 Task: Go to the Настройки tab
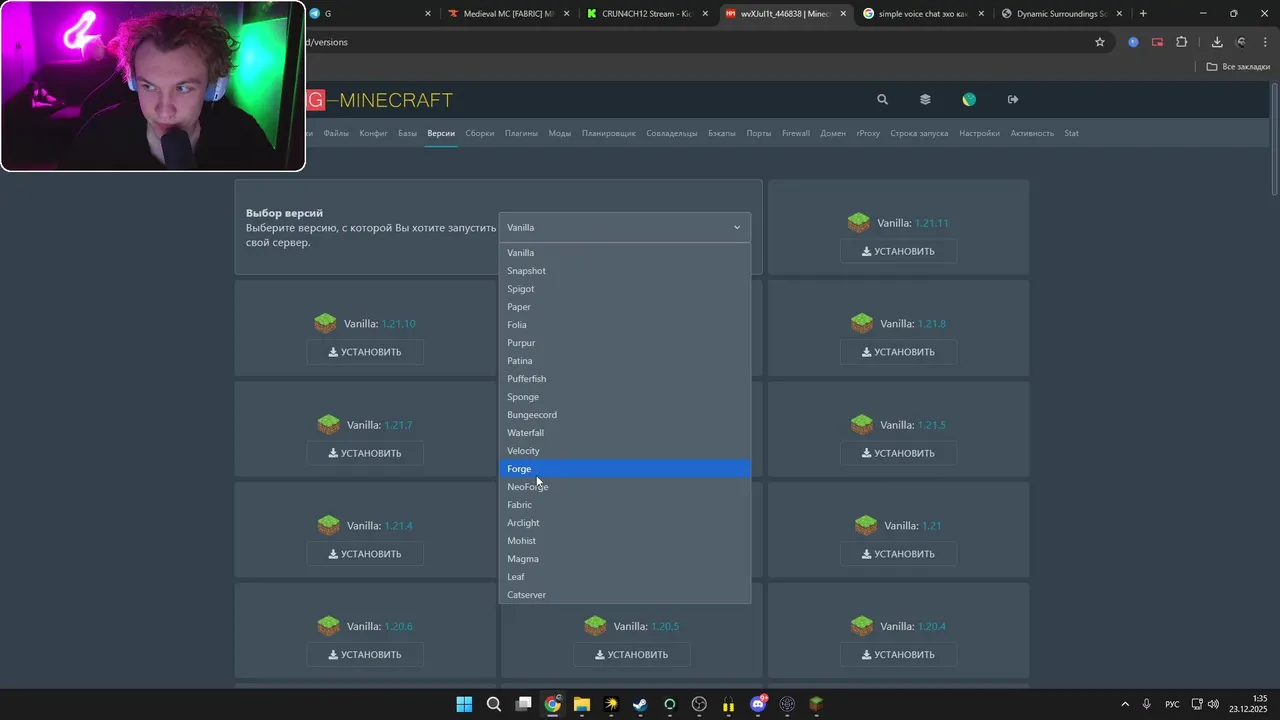[979, 133]
